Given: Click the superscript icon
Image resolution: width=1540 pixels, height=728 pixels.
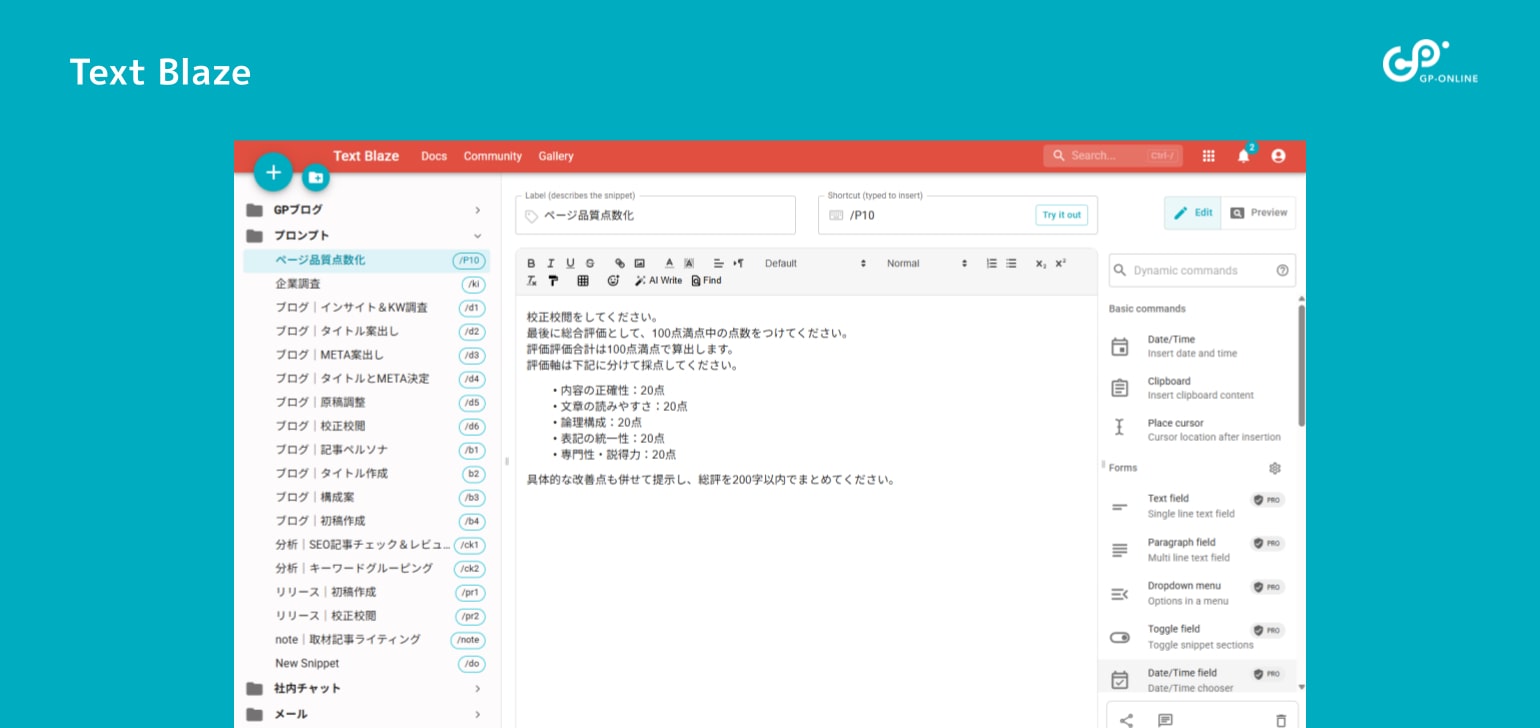Looking at the screenshot, I should [1060, 263].
